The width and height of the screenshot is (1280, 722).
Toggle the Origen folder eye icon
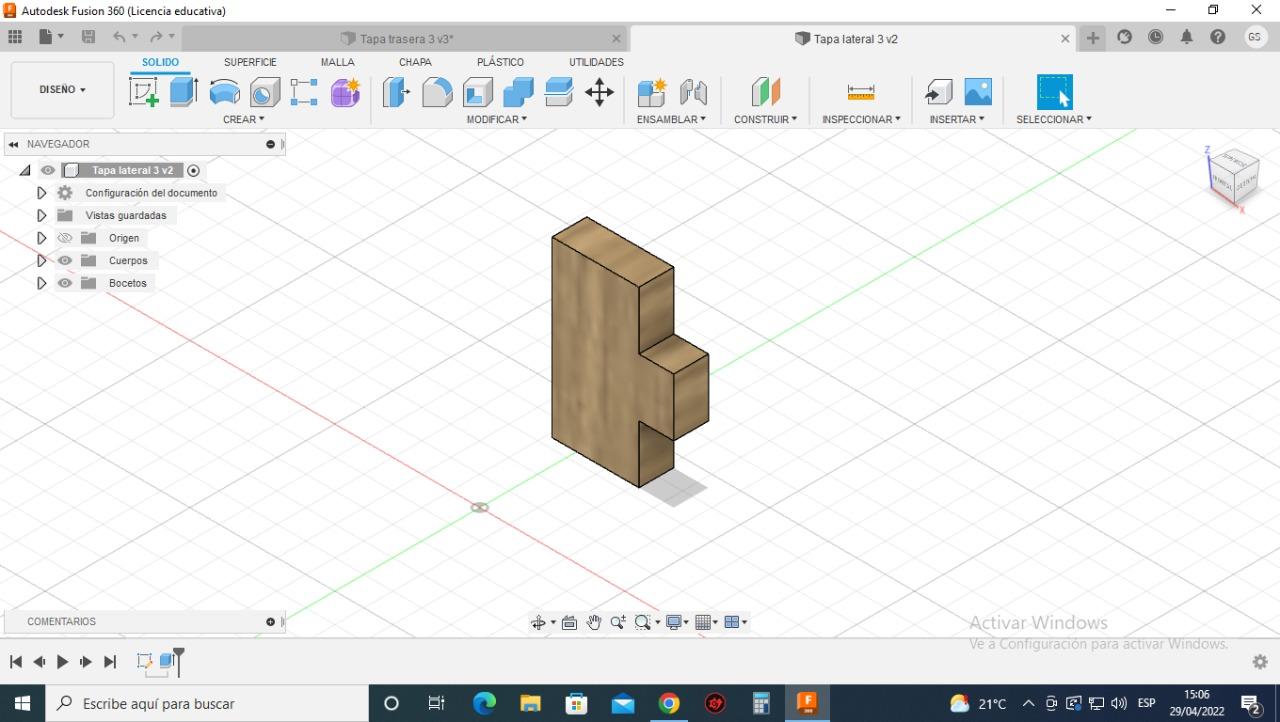pyautogui.click(x=65, y=238)
